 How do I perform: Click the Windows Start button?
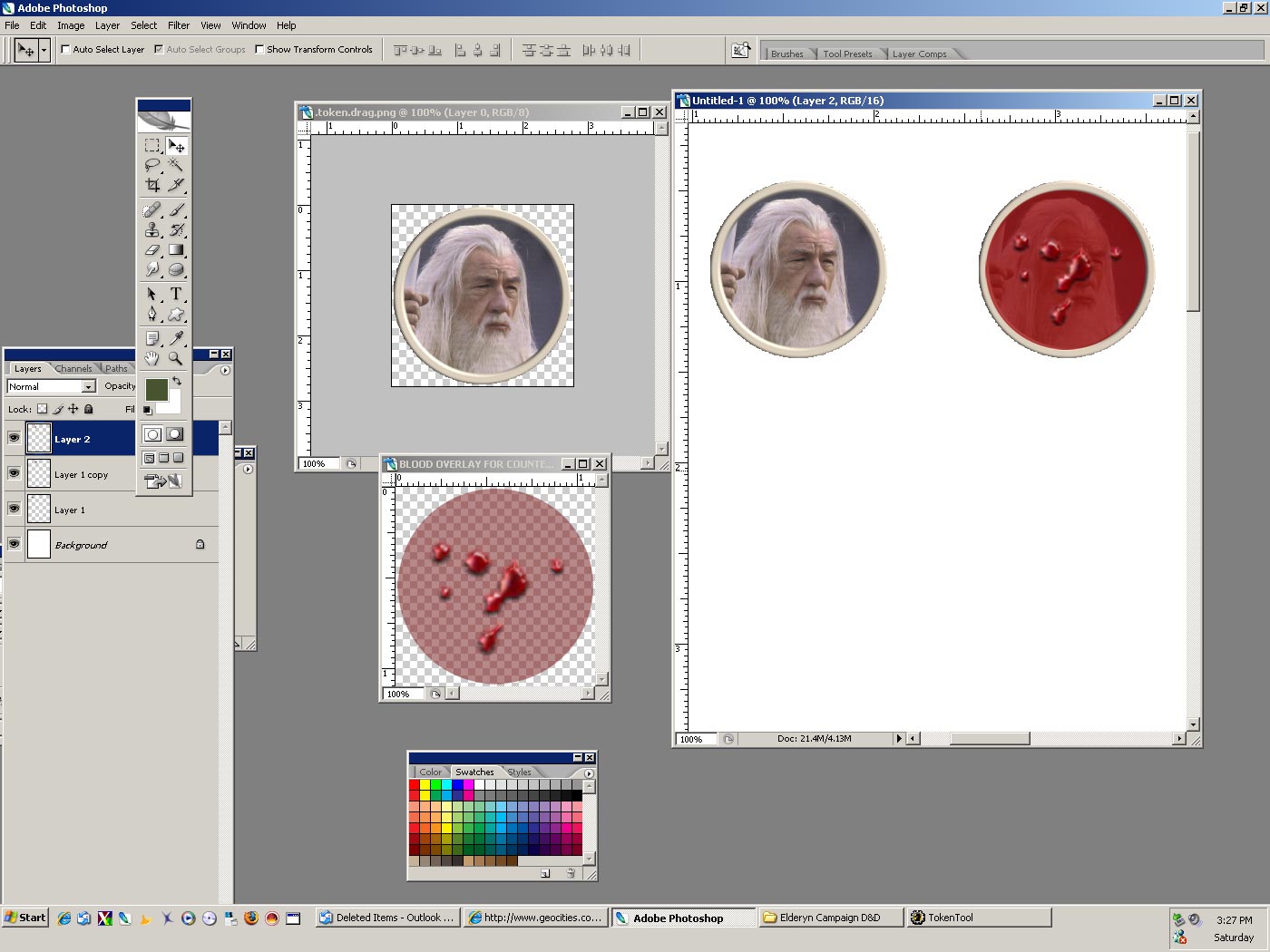coord(24,918)
